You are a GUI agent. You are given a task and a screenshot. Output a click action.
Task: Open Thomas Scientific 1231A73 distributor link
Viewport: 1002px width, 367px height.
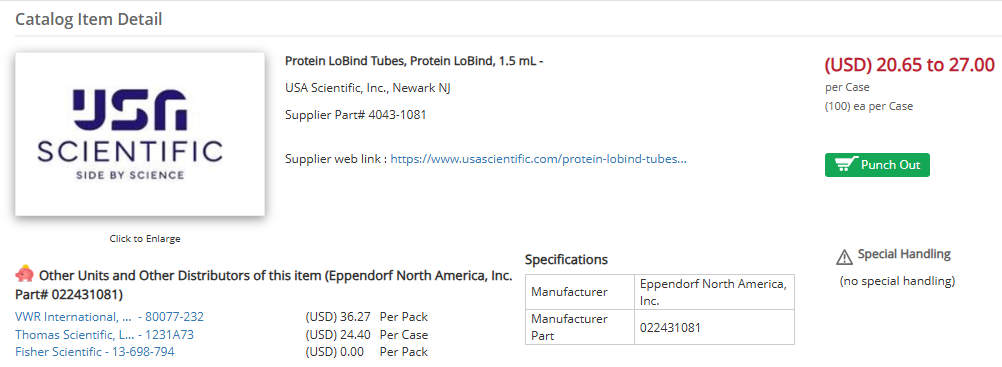(104, 334)
